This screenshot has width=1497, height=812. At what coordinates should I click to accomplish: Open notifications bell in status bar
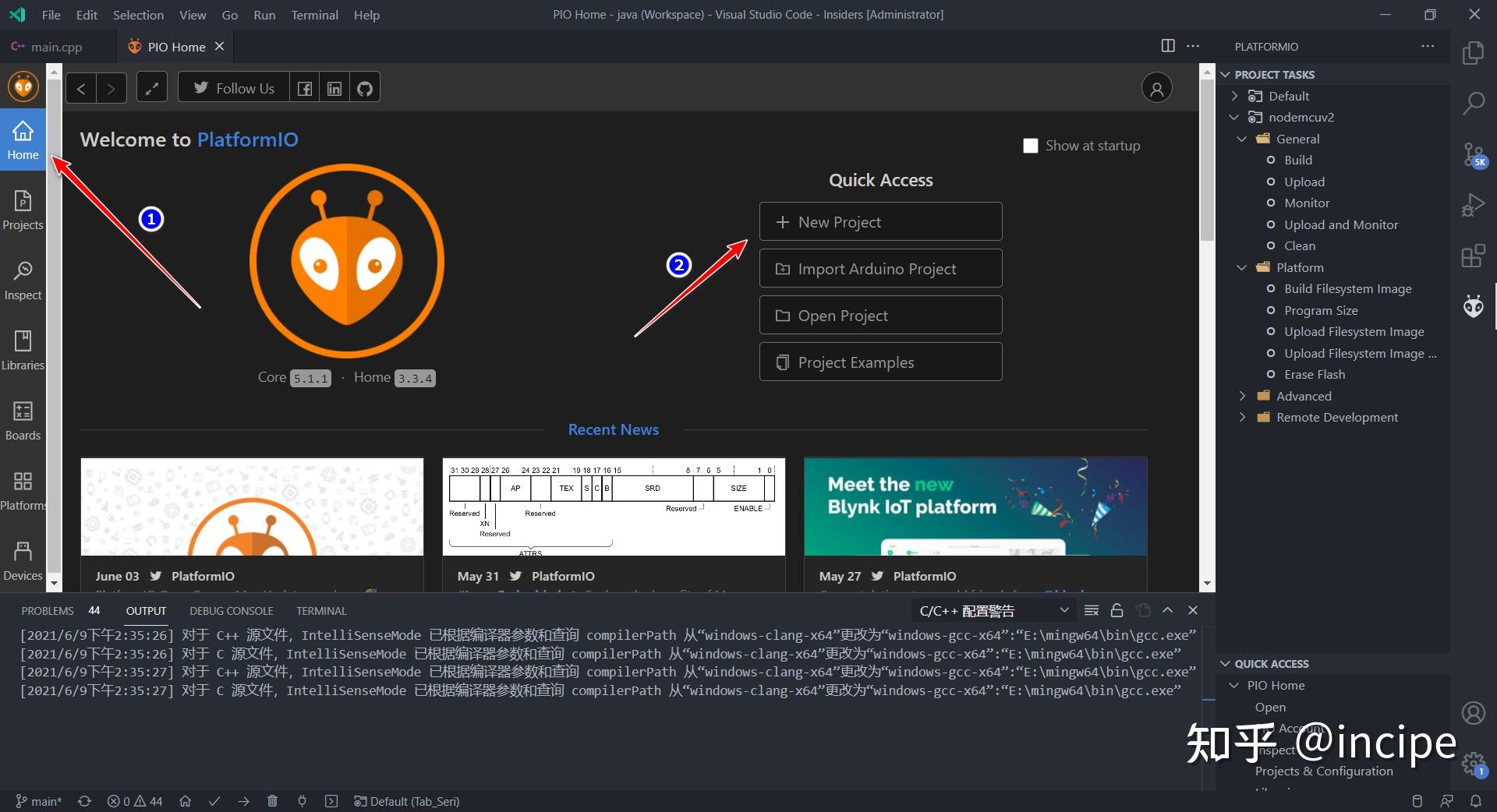click(x=1476, y=801)
